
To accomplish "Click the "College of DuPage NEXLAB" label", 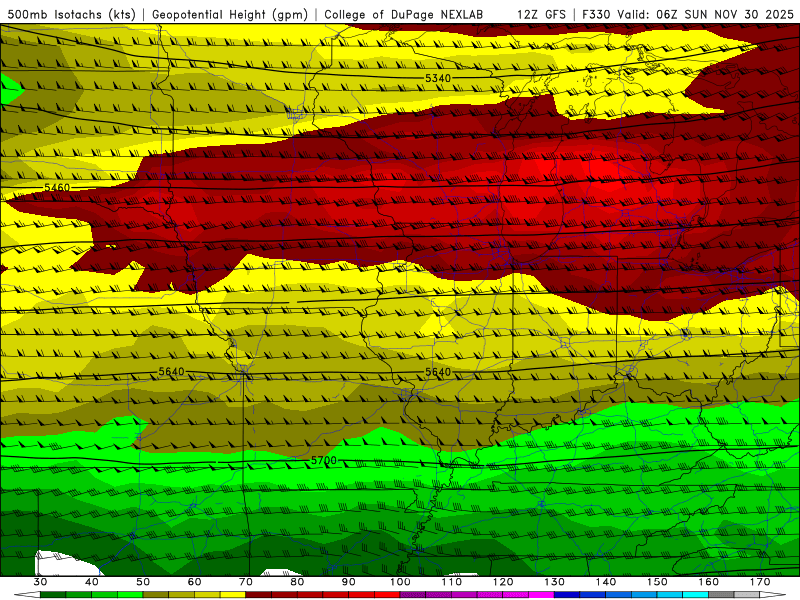I will [403, 14].
